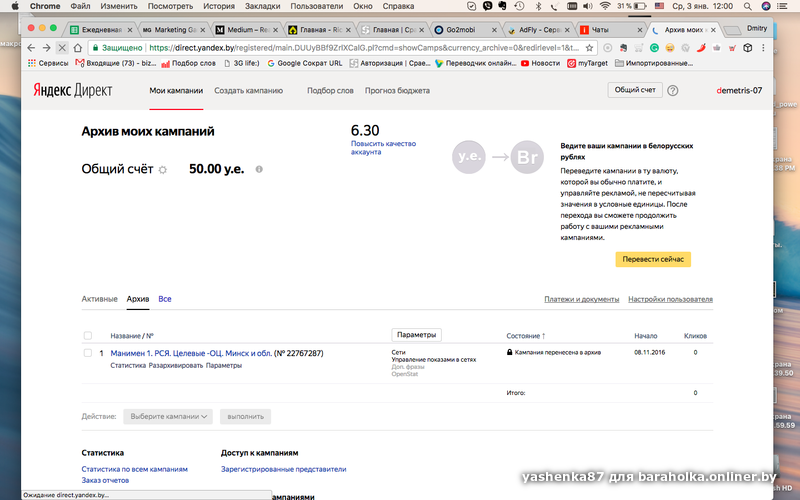Go to Создать кампанию
This screenshot has height=500, width=800.
(248, 90)
